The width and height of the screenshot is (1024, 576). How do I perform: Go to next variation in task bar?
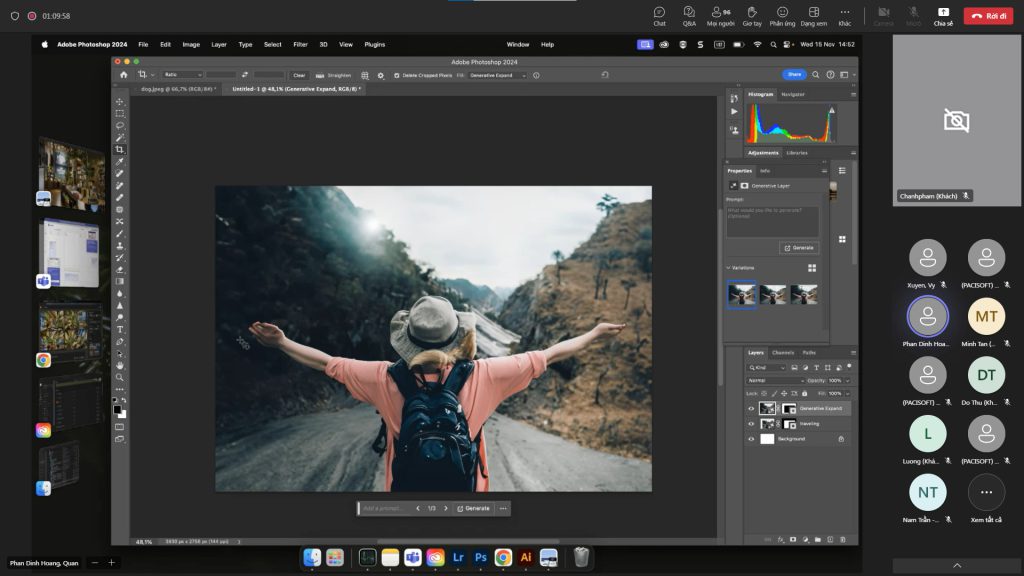(446, 508)
